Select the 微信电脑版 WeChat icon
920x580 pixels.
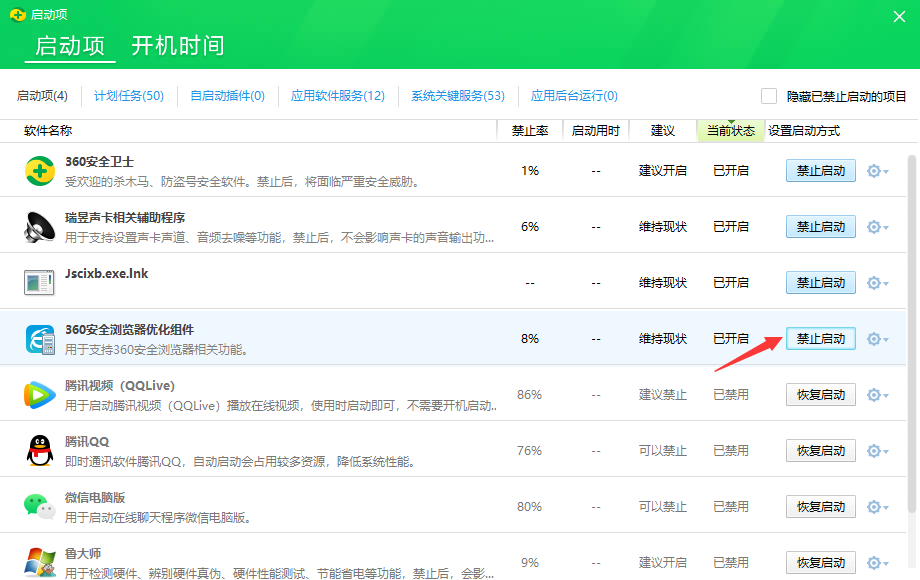click(x=38, y=506)
